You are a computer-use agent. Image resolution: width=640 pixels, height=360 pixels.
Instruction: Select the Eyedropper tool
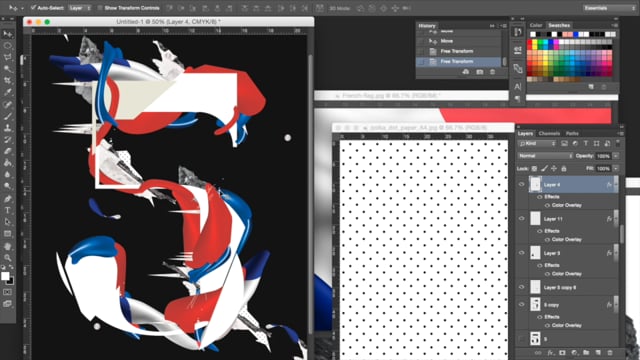pos(7,93)
